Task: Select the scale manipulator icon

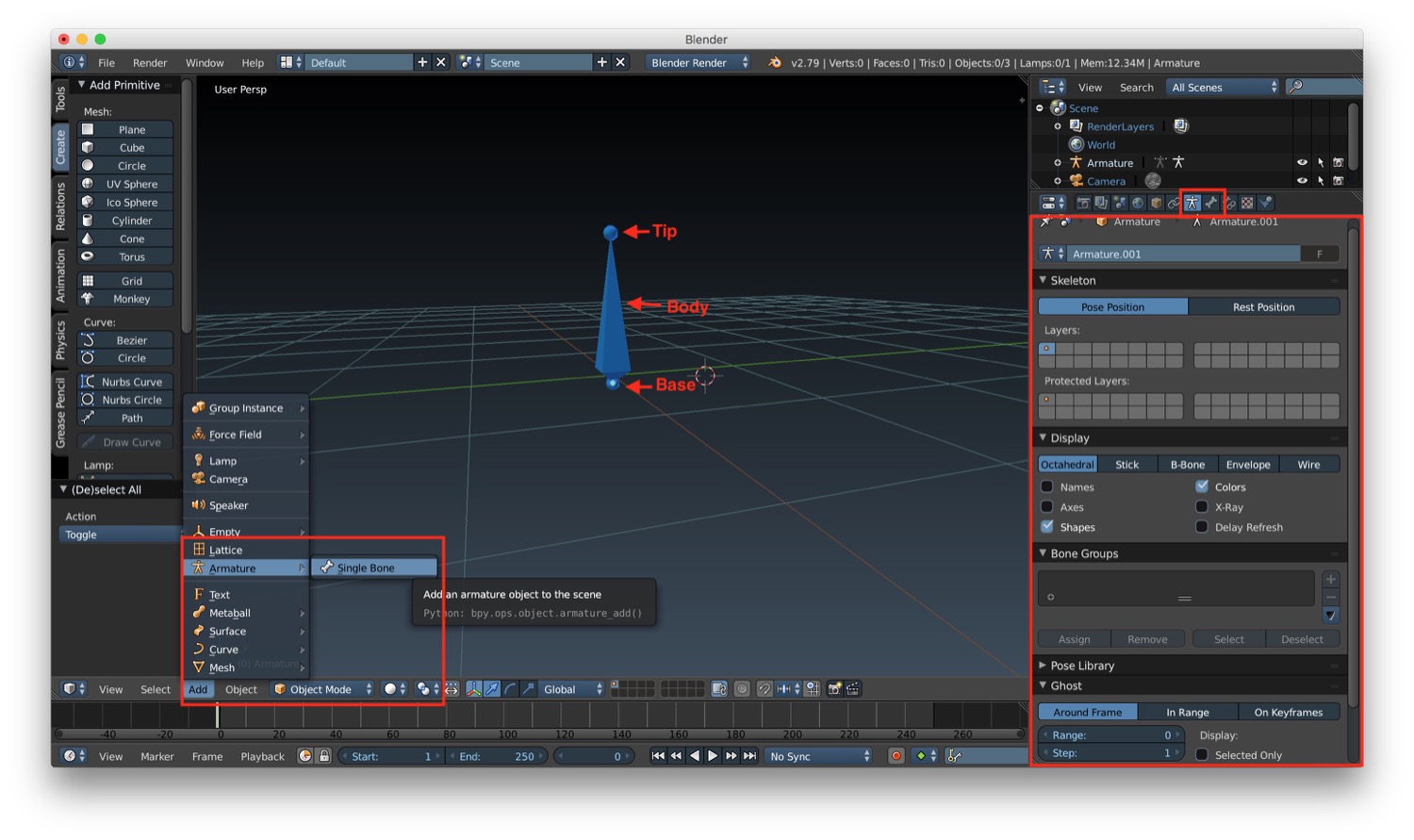Action: coord(529,689)
